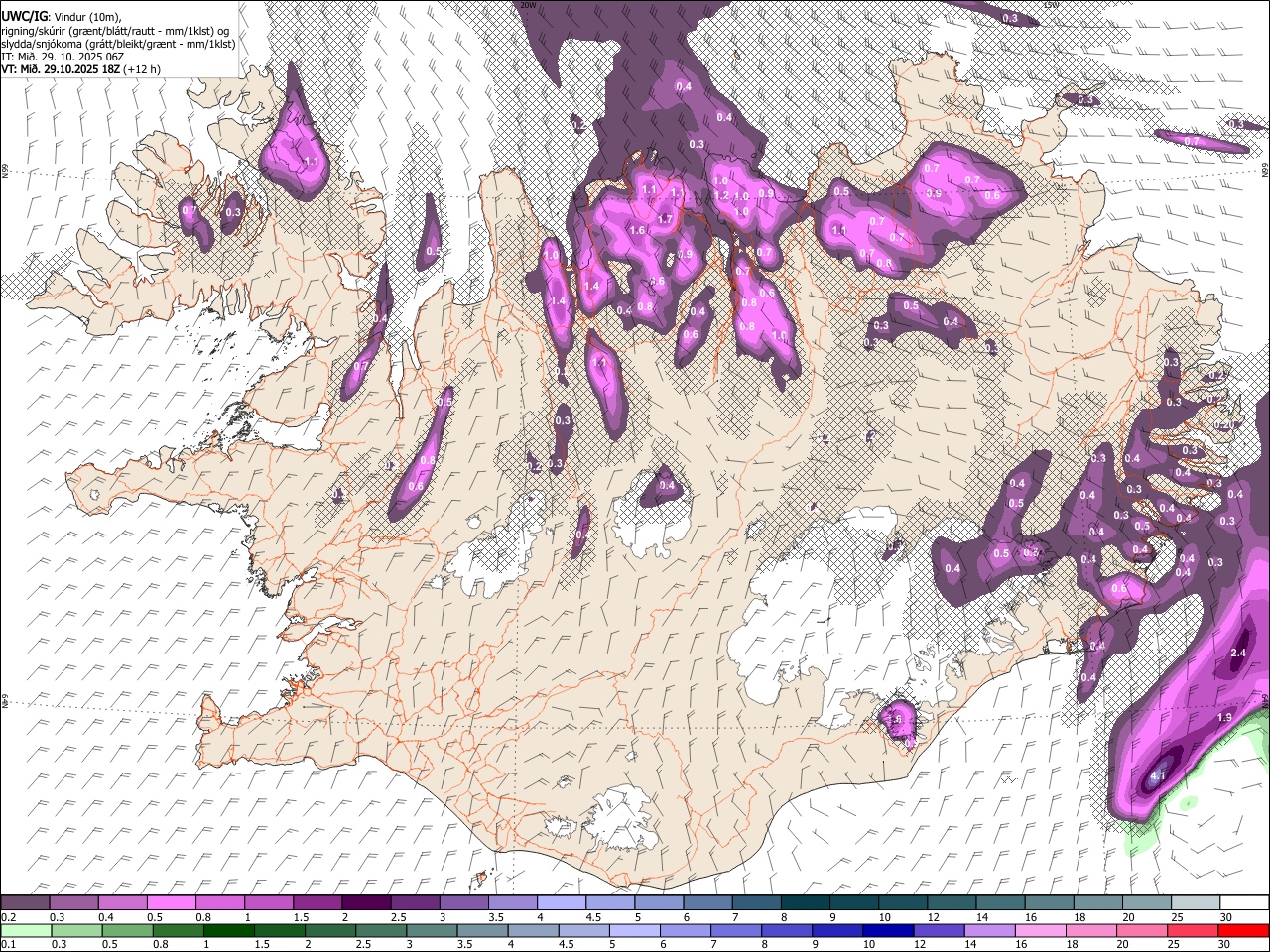Click the 2.4 precipitation value on the map
This screenshot has width=1270, height=952.
pyautogui.click(x=1237, y=654)
